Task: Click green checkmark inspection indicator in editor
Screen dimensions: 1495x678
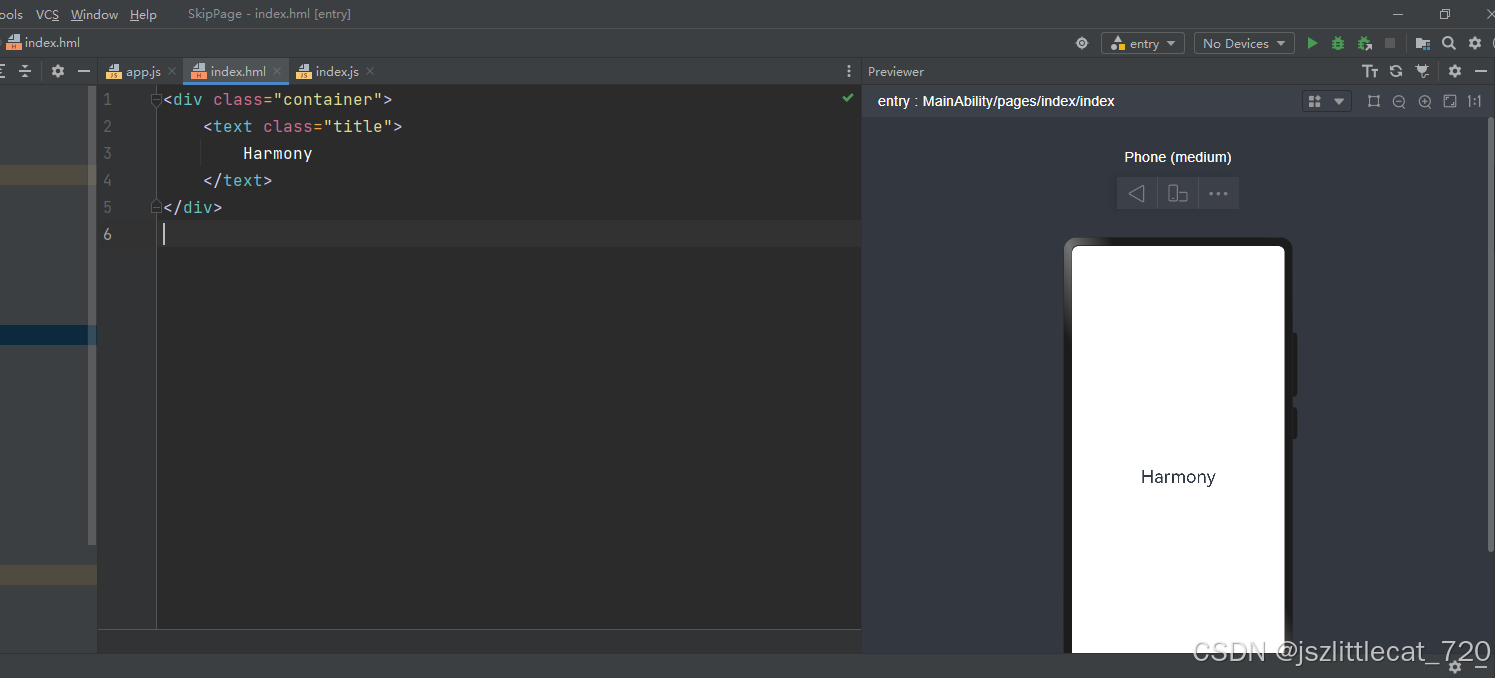Action: (x=848, y=98)
